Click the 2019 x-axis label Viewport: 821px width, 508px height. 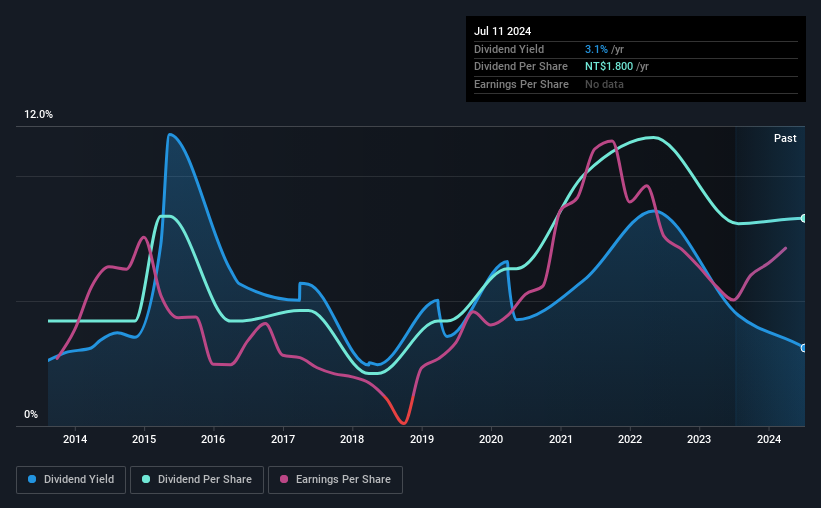click(x=421, y=439)
